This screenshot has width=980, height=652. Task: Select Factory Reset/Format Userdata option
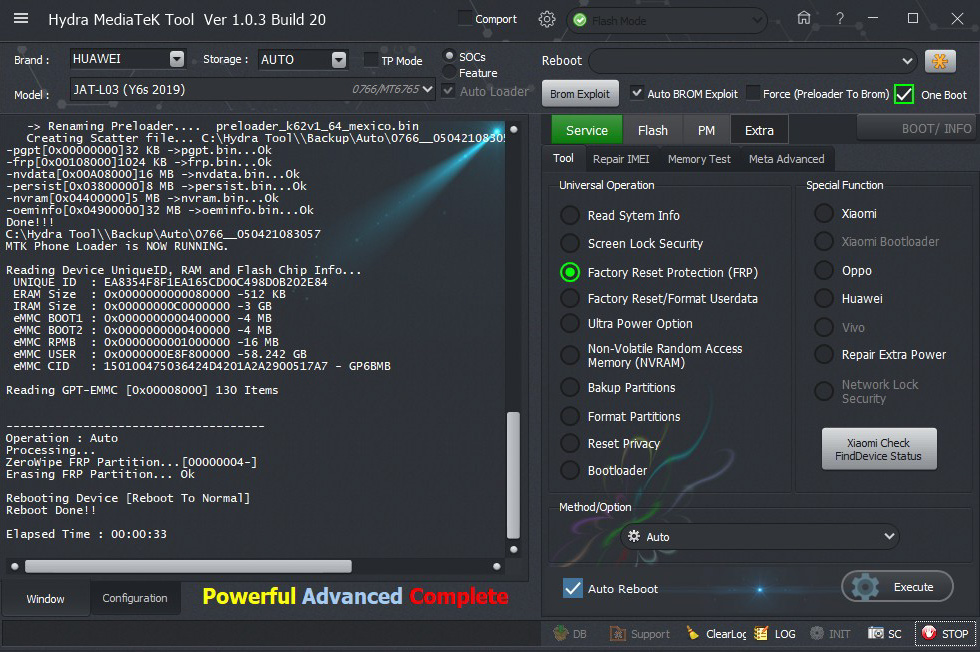570,298
